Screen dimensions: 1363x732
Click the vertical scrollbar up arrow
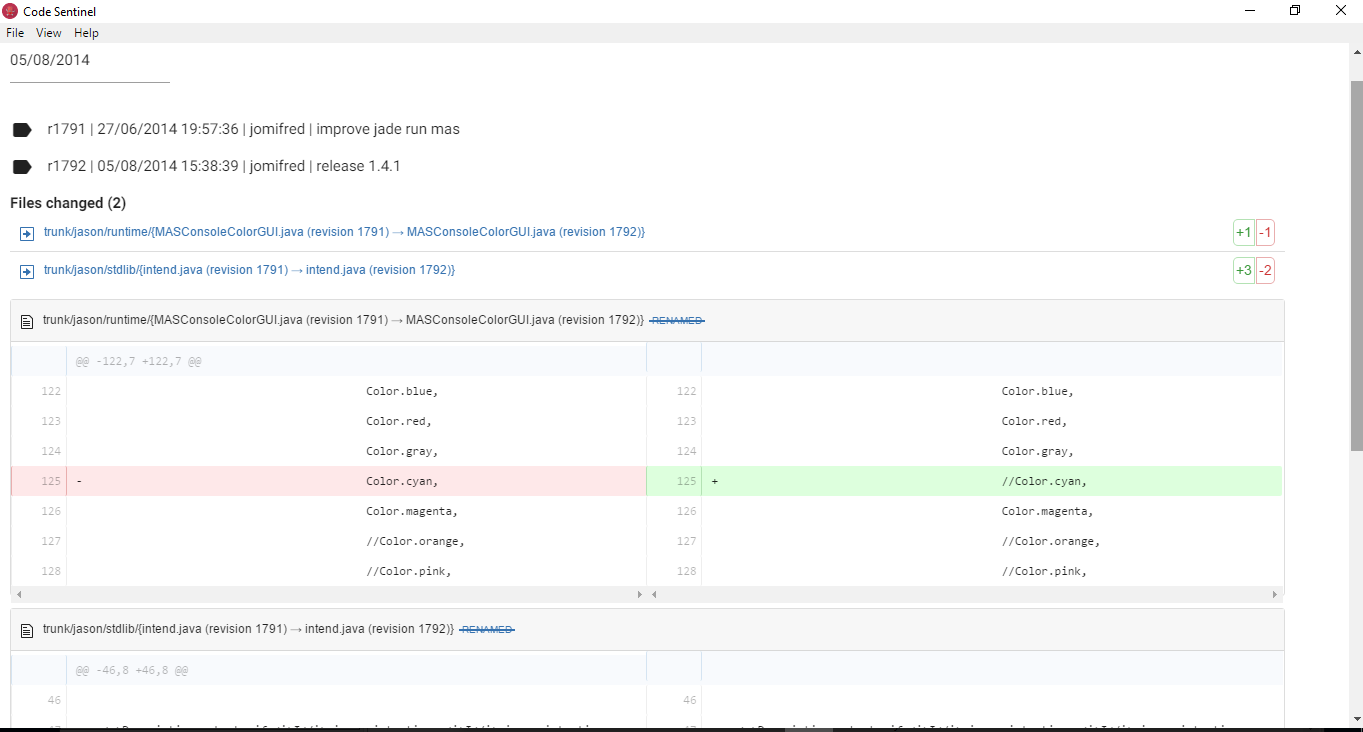coord(1355,50)
